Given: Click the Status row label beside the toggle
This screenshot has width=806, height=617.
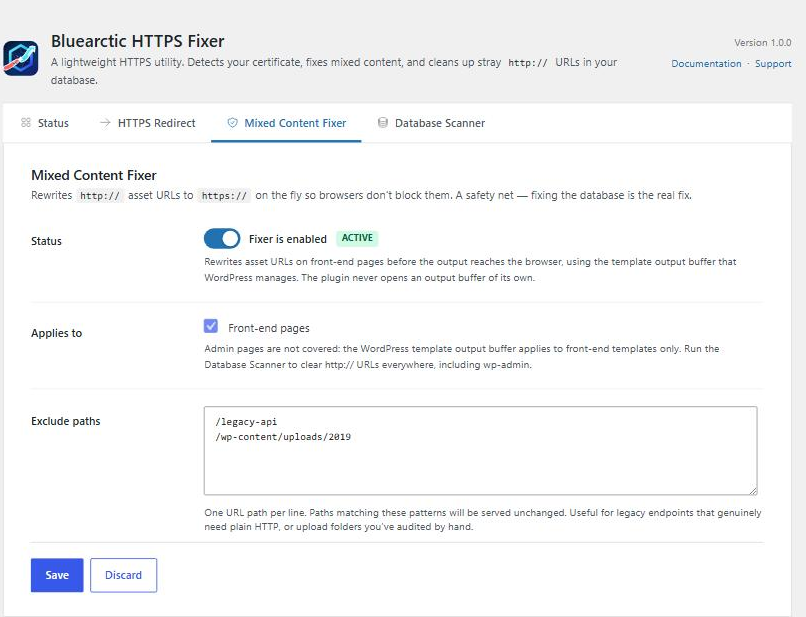Looking at the screenshot, I should pos(46,241).
